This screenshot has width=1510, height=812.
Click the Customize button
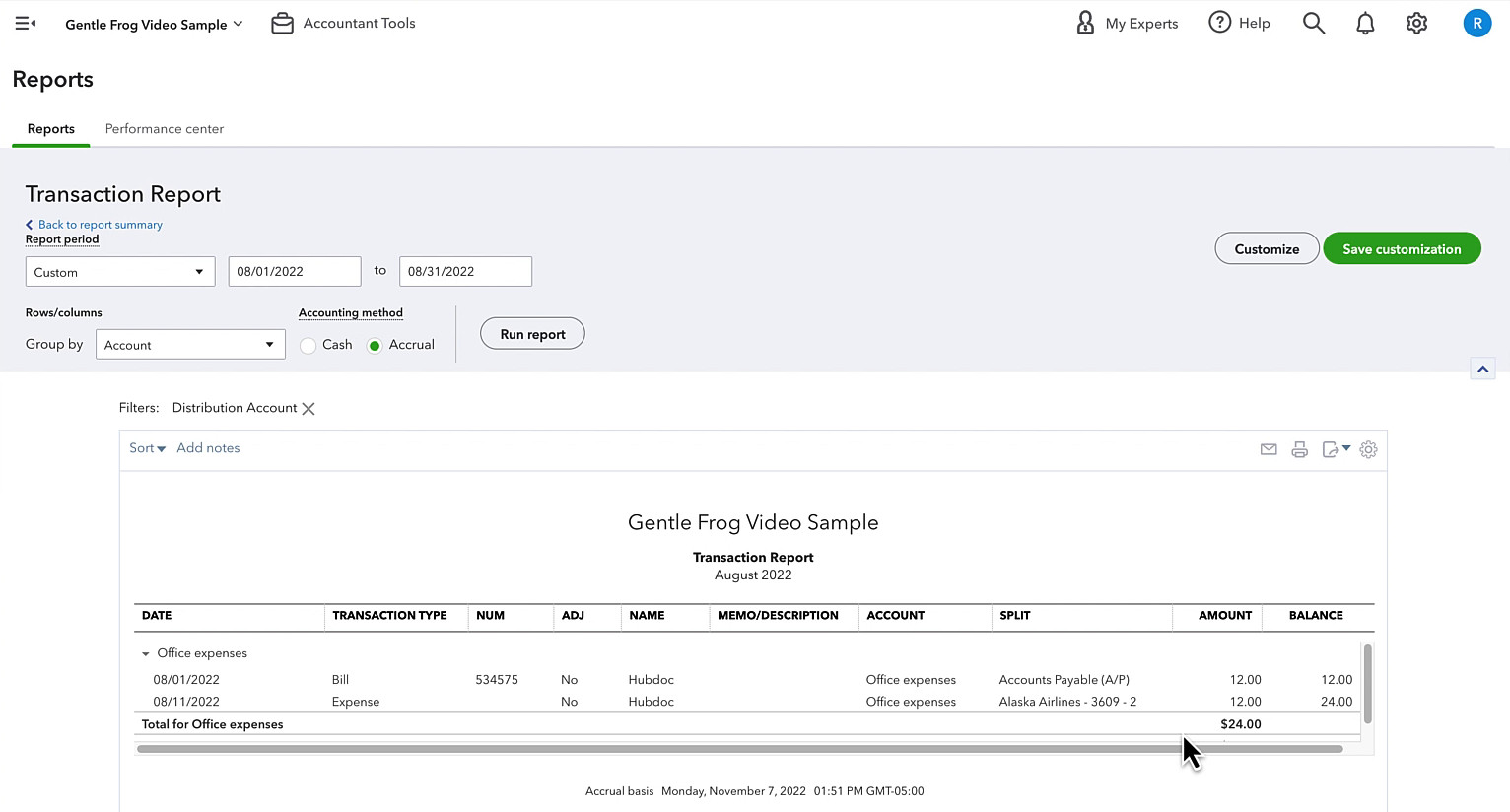[x=1267, y=248]
